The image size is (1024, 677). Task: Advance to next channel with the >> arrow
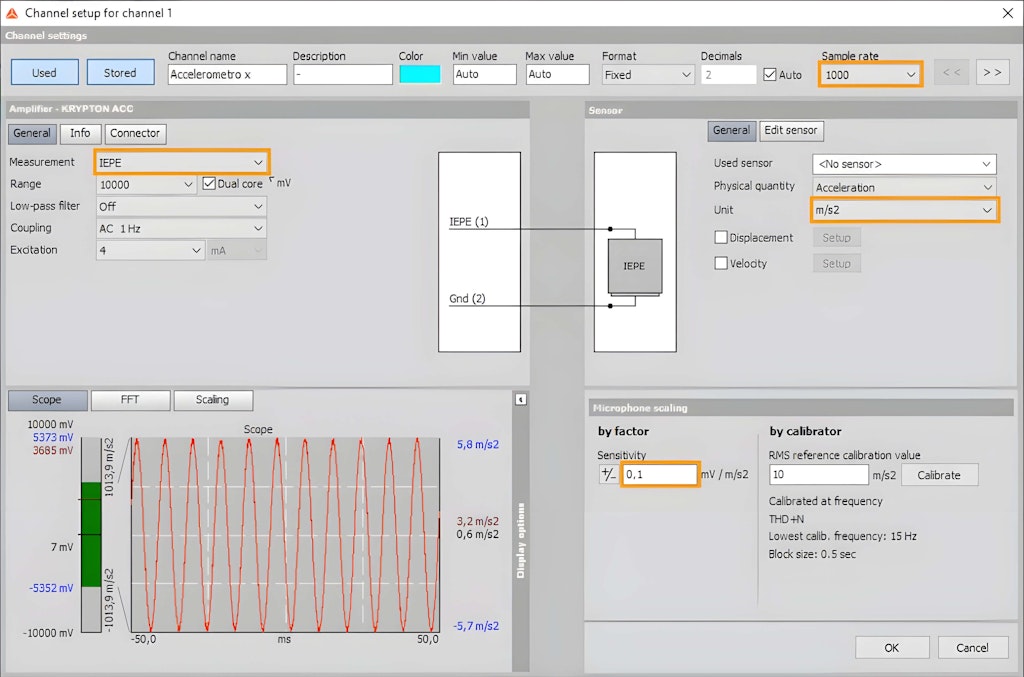991,71
